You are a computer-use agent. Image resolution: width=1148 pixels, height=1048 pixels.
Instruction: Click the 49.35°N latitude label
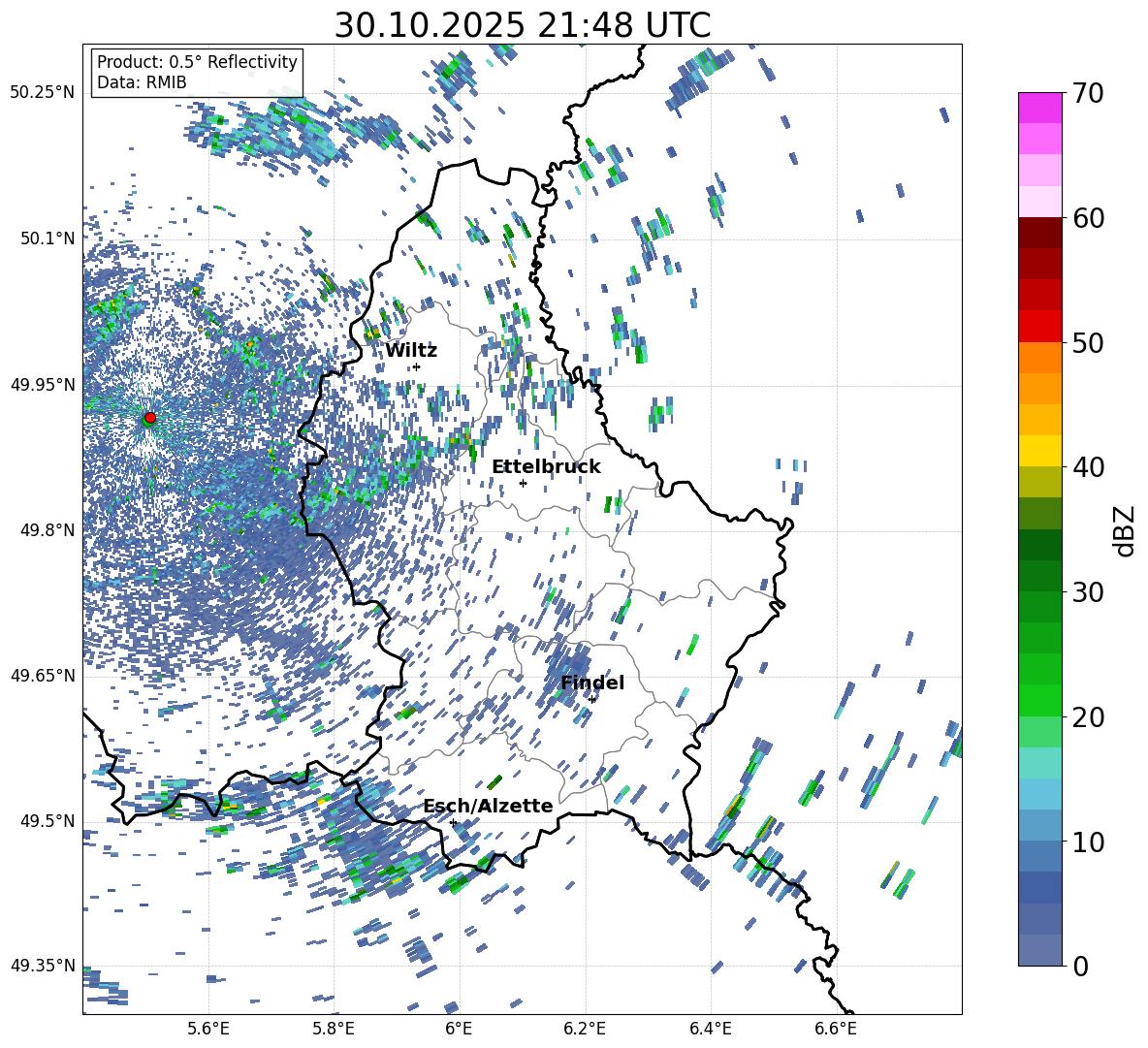43,966
